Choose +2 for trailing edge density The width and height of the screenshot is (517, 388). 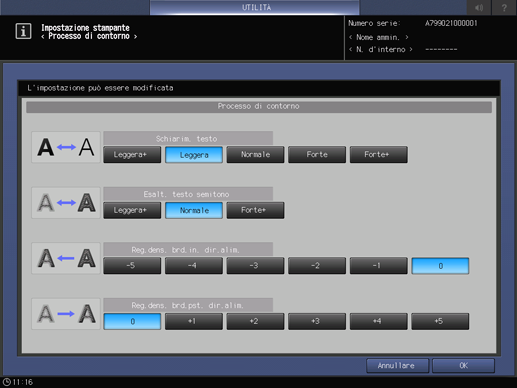pos(255,321)
